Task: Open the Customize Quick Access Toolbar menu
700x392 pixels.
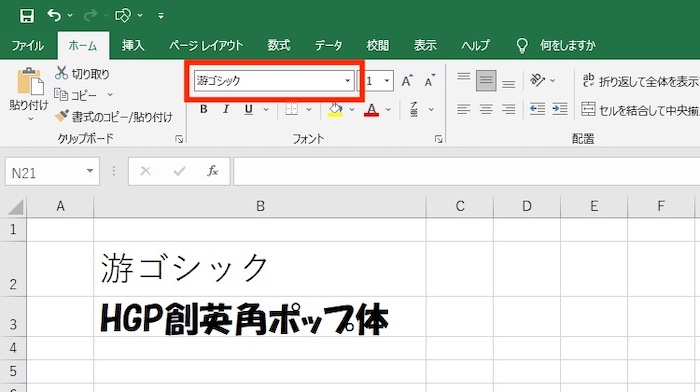Action: pyautogui.click(x=161, y=16)
